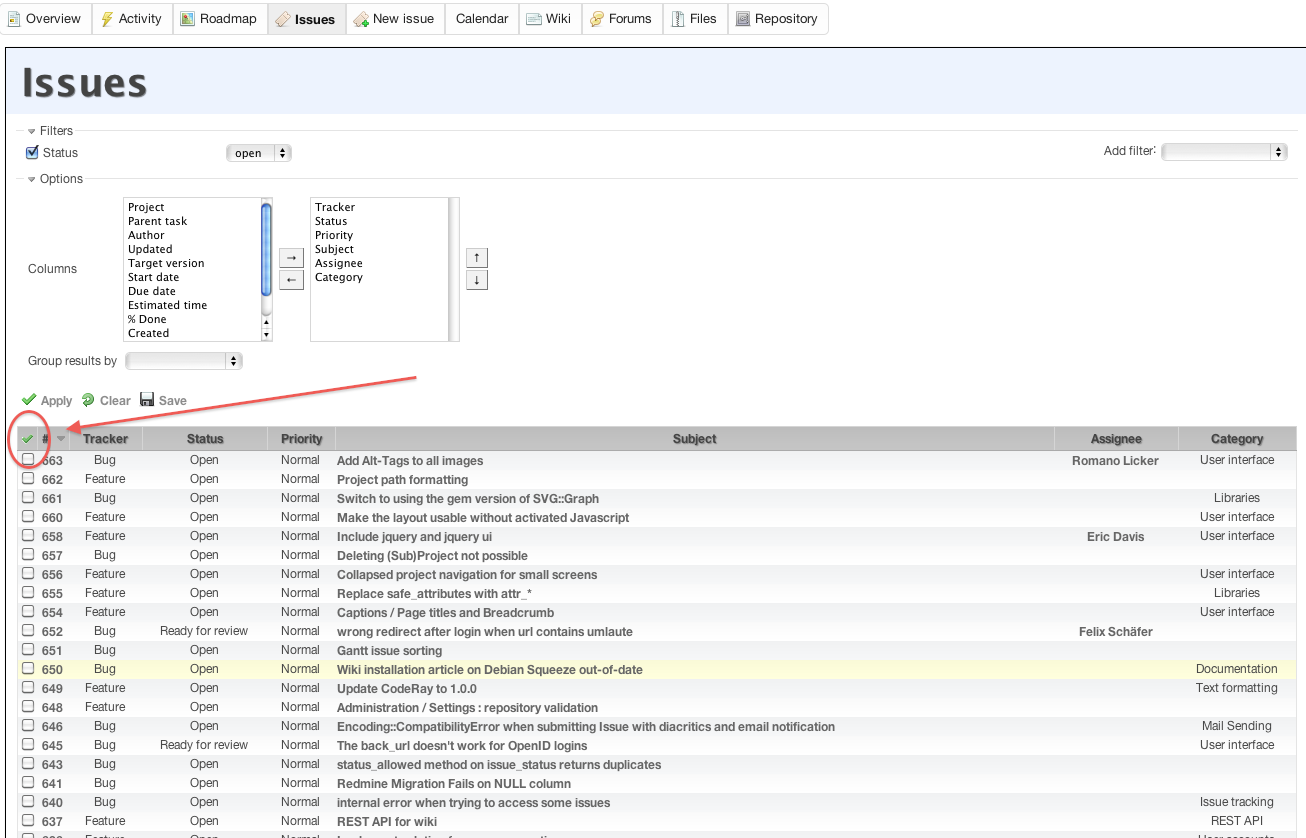
Task: Collapse the Filters section
Action: 50,131
